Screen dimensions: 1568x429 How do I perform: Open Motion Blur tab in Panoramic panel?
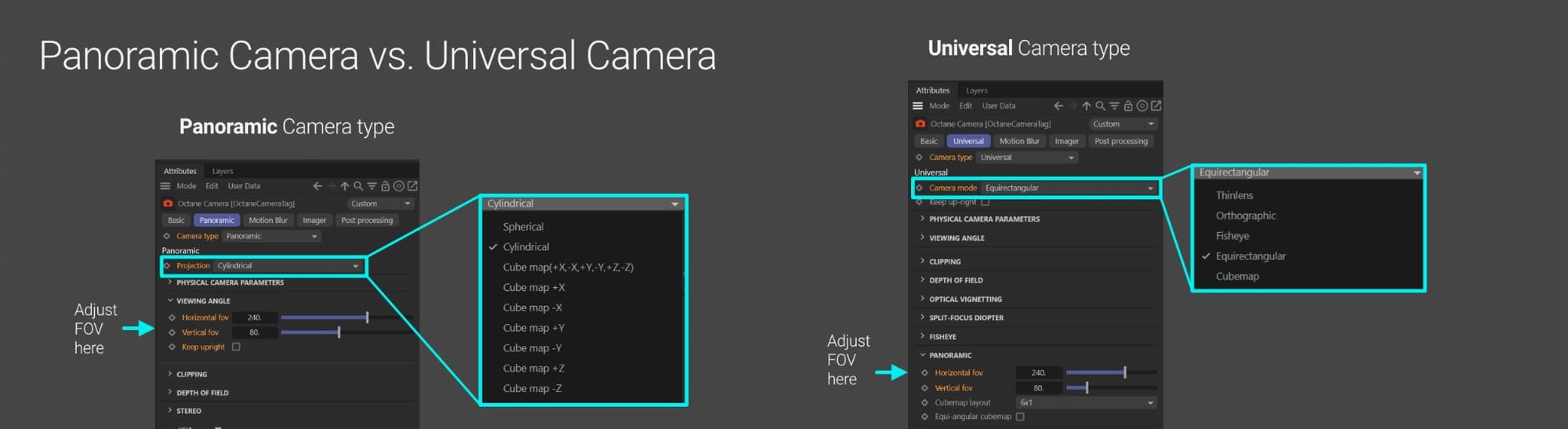click(268, 220)
